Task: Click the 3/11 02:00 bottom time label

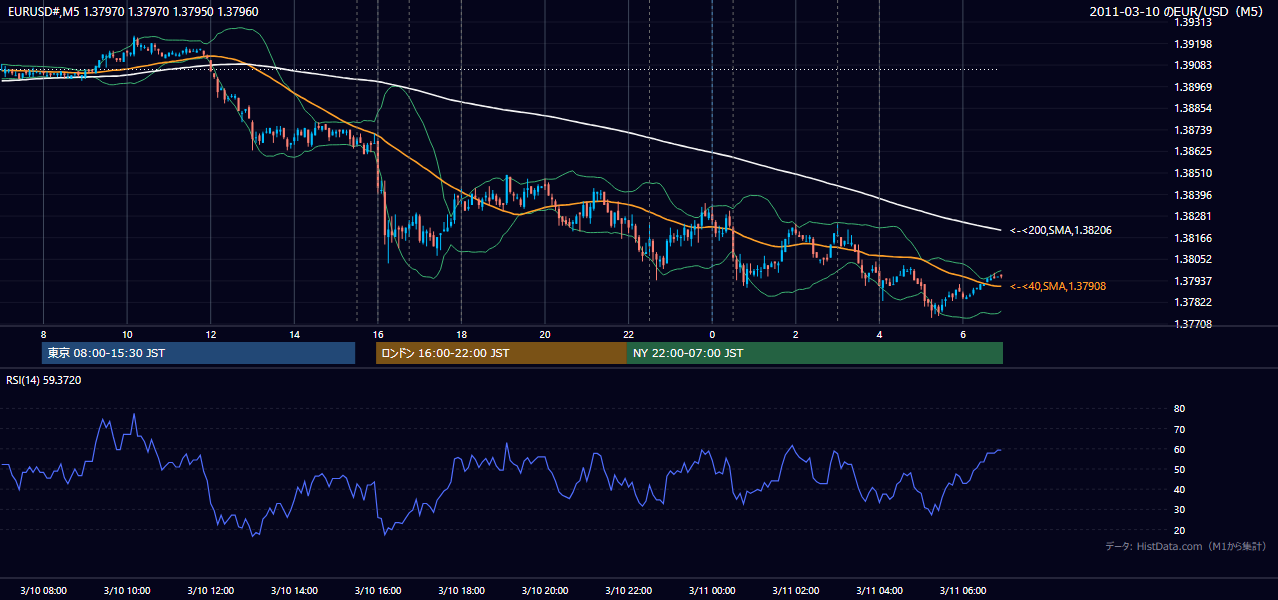Action: click(795, 591)
